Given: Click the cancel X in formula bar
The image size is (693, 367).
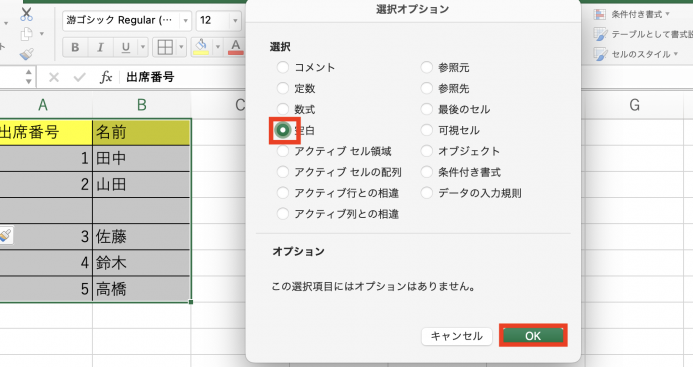Looking at the screenshot, I should (54, 78).
